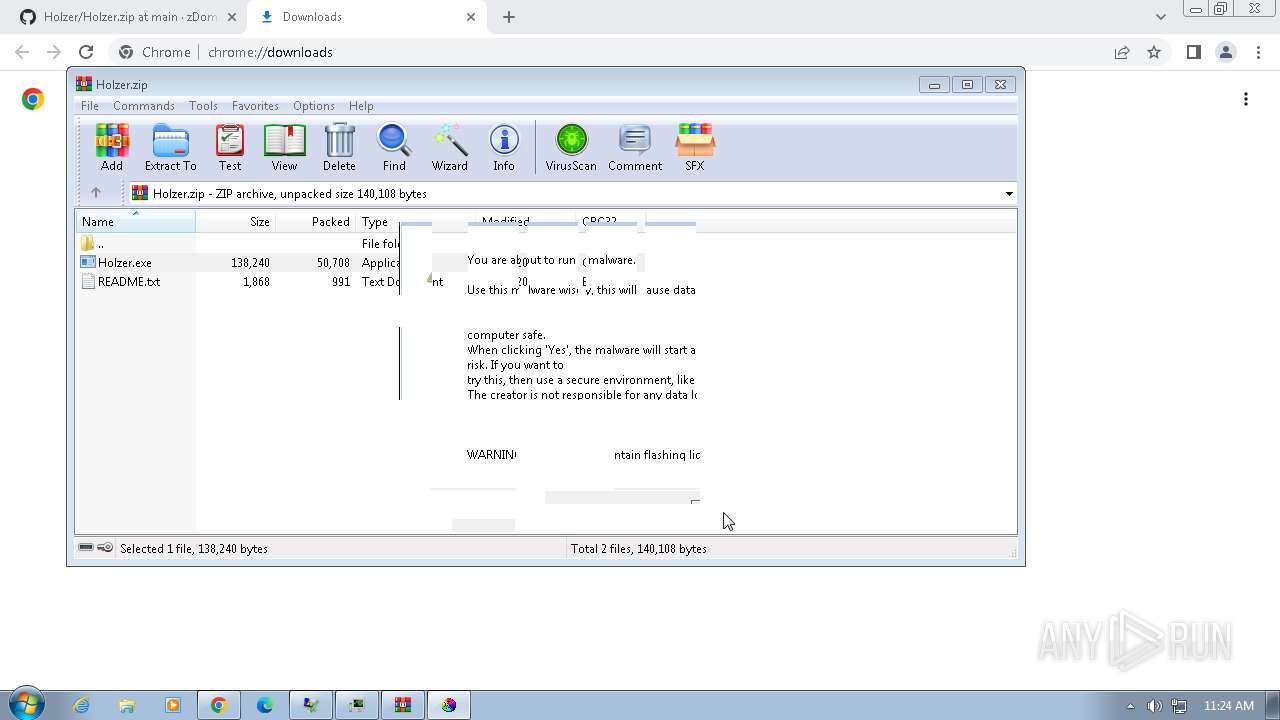Sort files by Name column header
The height and width of the screenshot is (720, 1280).
point(136,222)
